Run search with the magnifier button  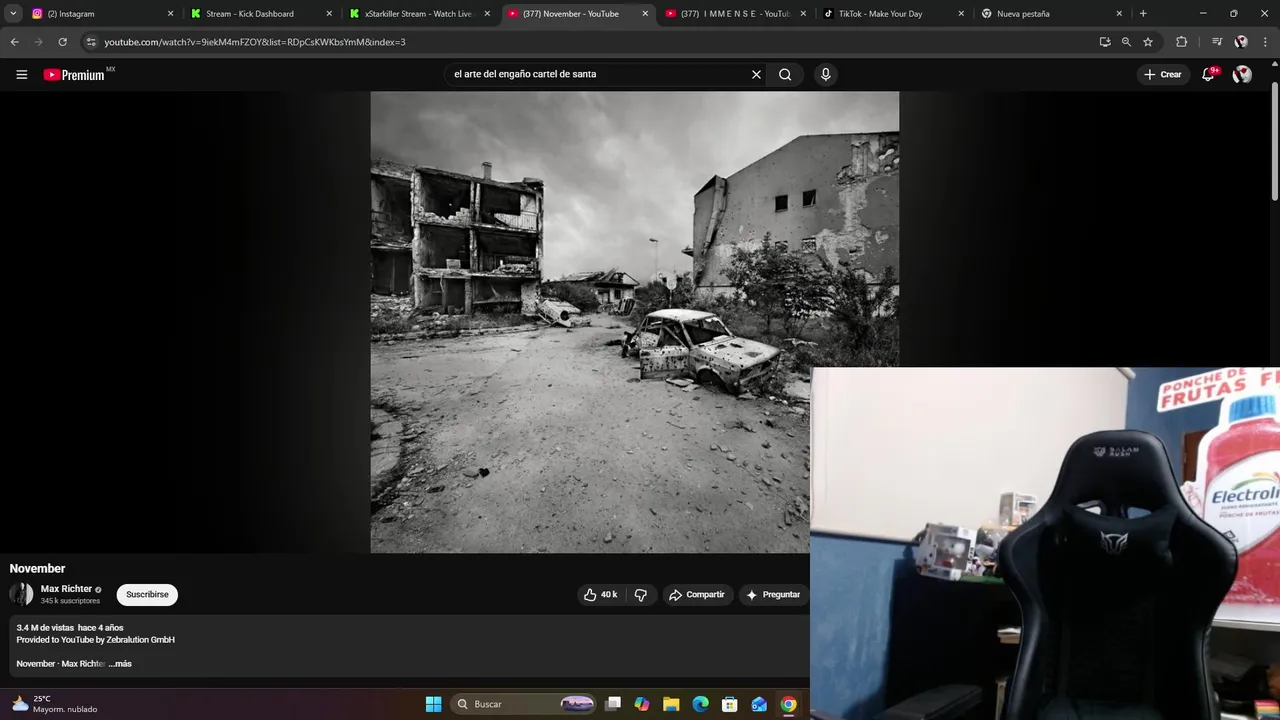click(785, 74)
